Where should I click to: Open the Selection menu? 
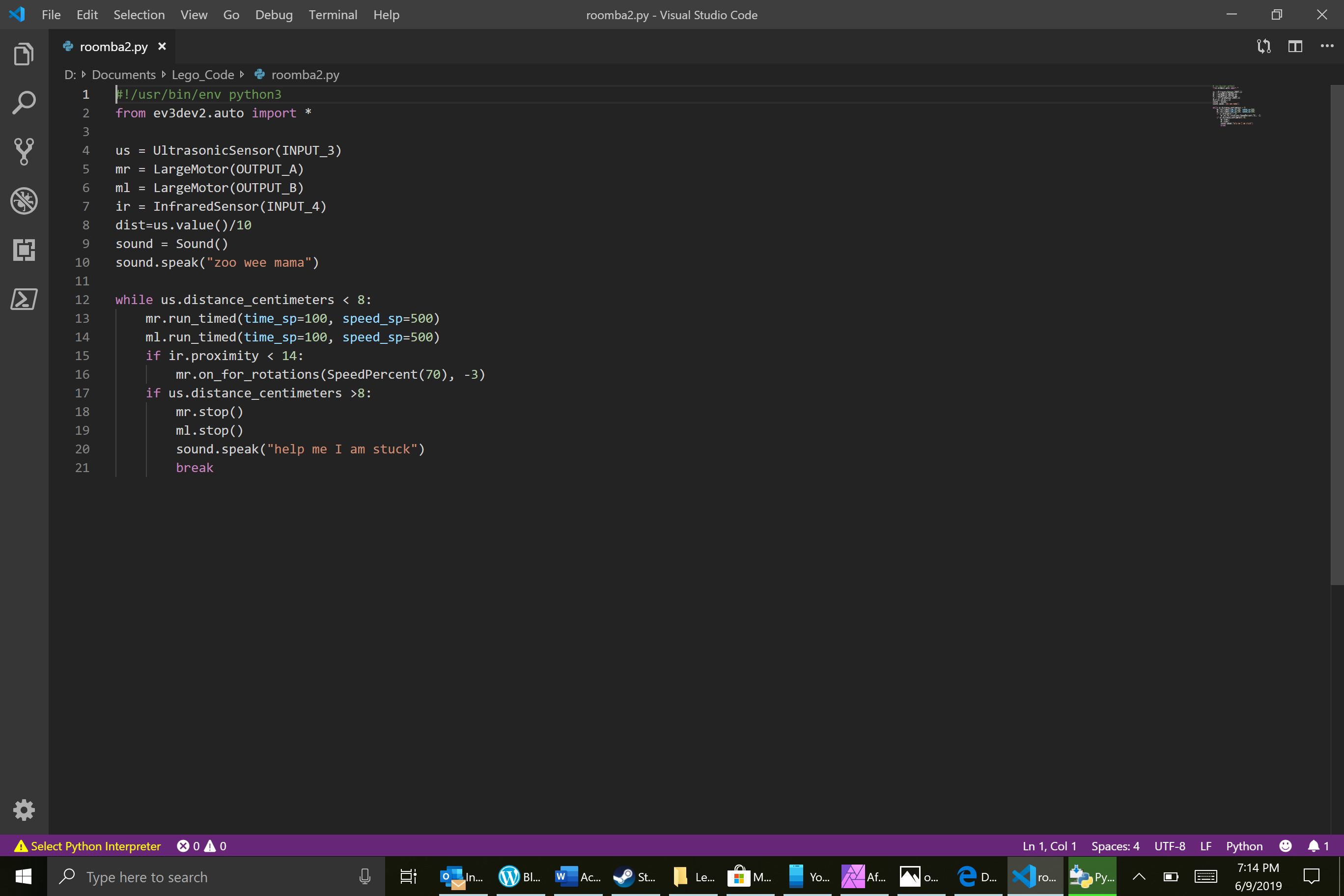point(139,15)
